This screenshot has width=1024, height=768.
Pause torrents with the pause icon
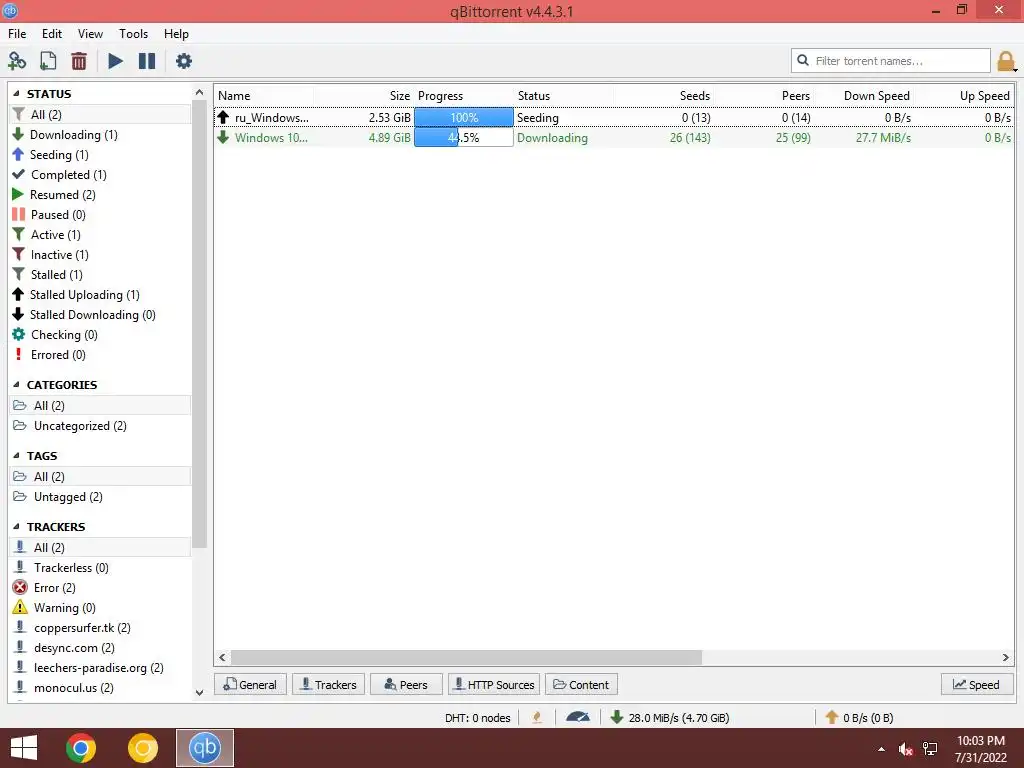pyautogui.click(x=147, y=61)
